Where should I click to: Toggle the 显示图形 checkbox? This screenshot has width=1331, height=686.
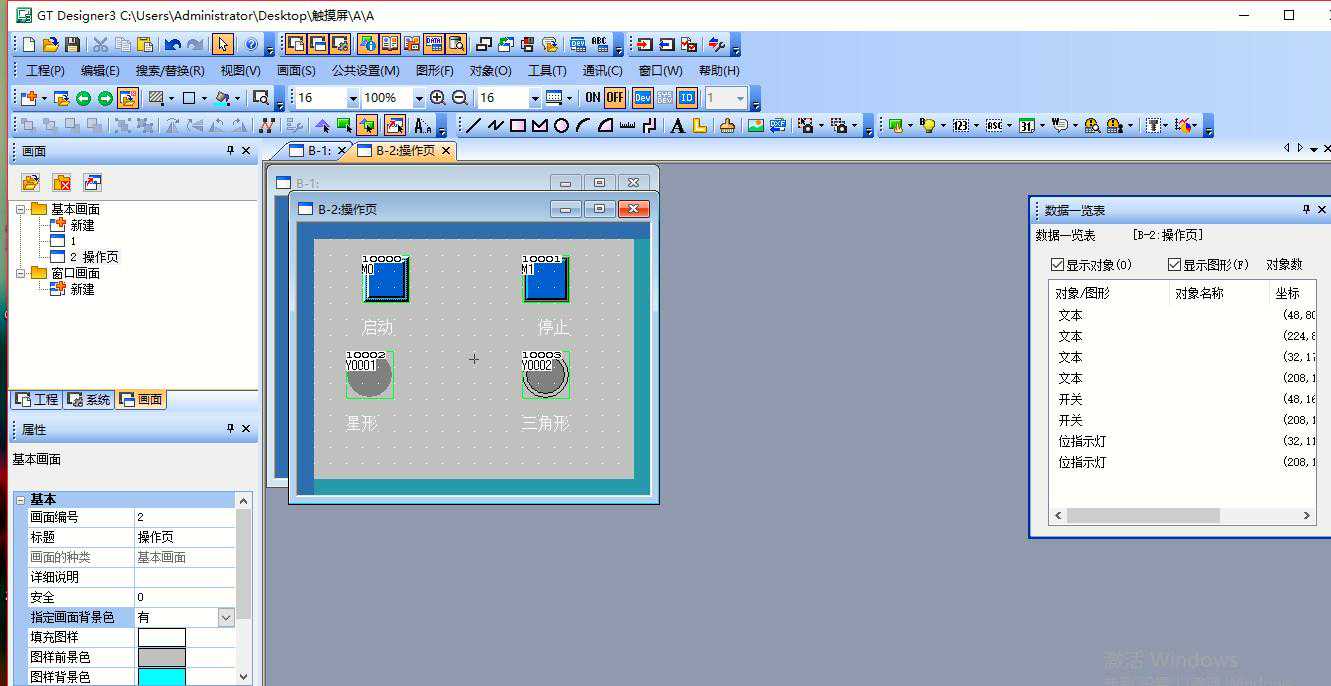tap(1174, 265)
